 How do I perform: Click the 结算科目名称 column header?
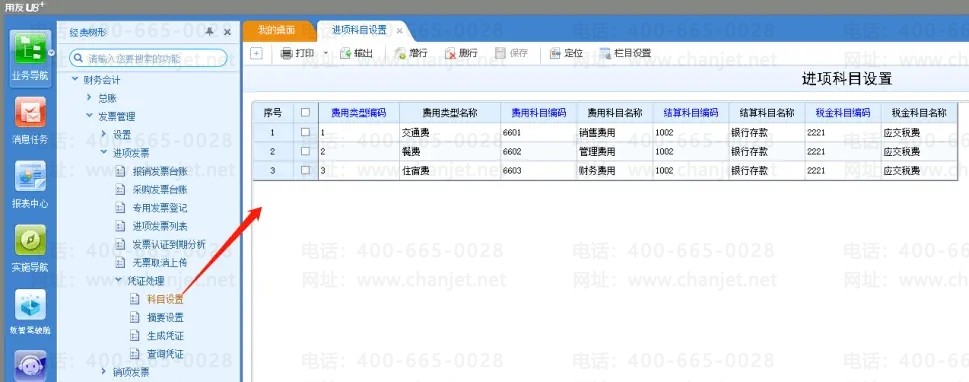(767, 112)
